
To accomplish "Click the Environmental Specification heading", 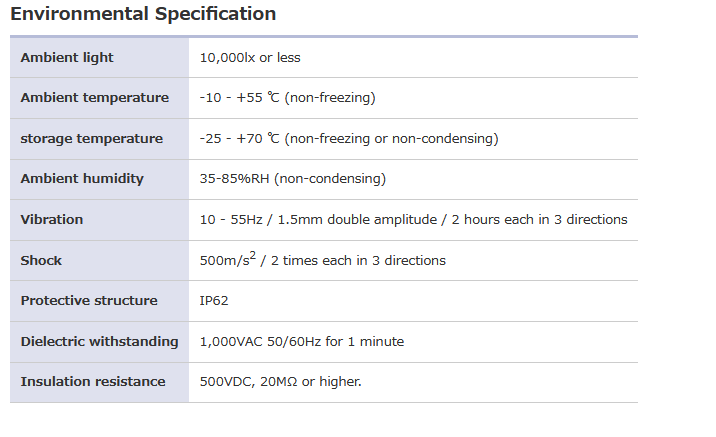I will coord(143,14).
